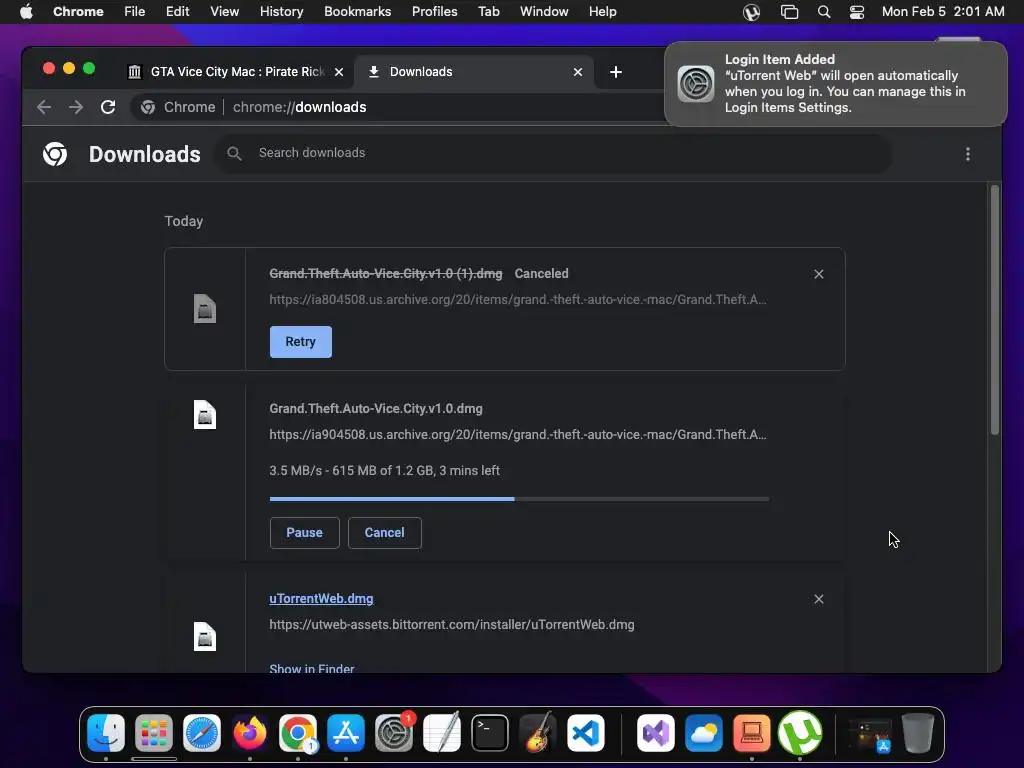This screenshot has width=1024, height=768.
Task: Reload the downloads page
Action: click(x=108, y=107)
